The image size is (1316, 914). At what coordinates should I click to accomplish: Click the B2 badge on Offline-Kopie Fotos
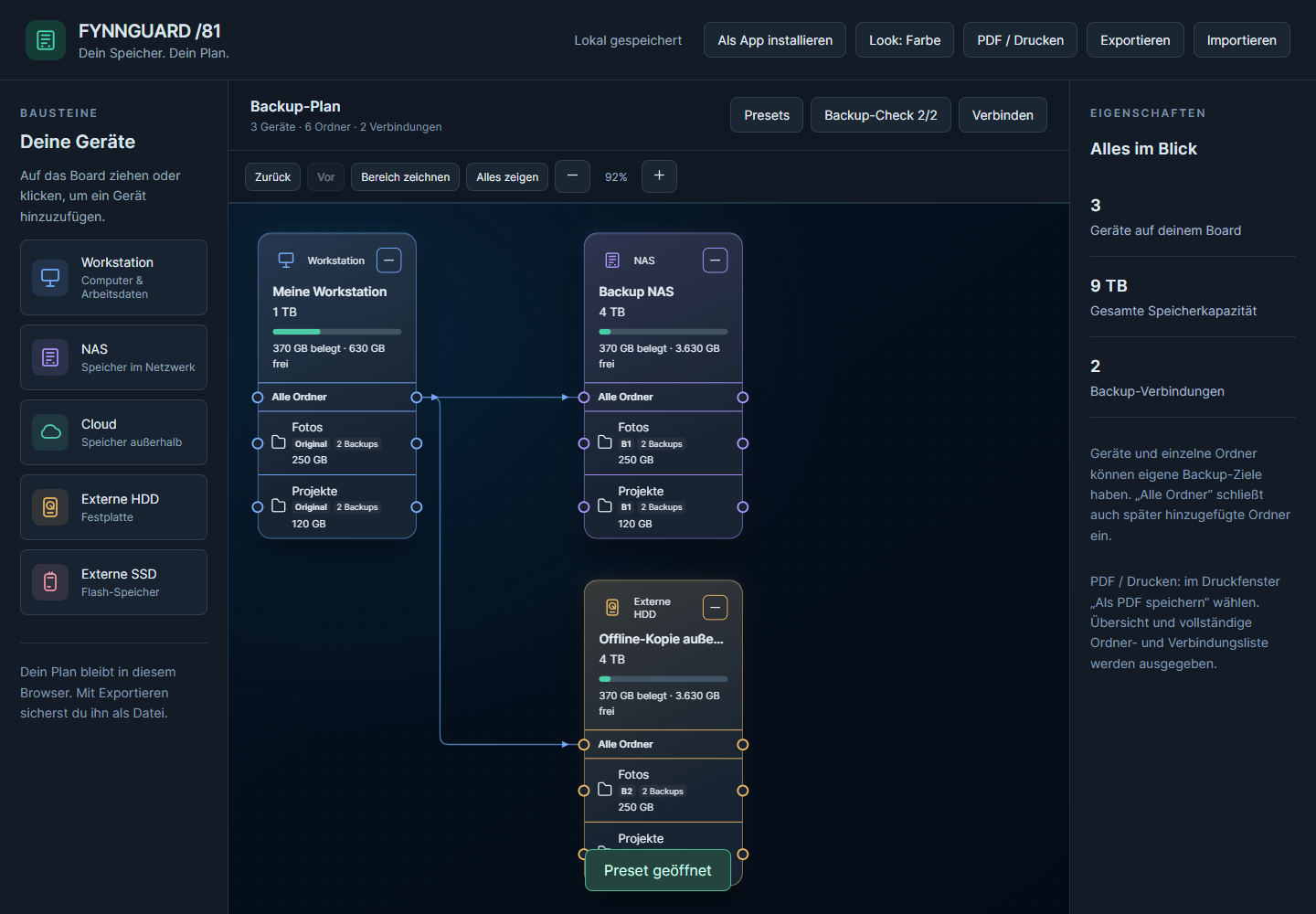pyautogui.click(x=627, y=792)
